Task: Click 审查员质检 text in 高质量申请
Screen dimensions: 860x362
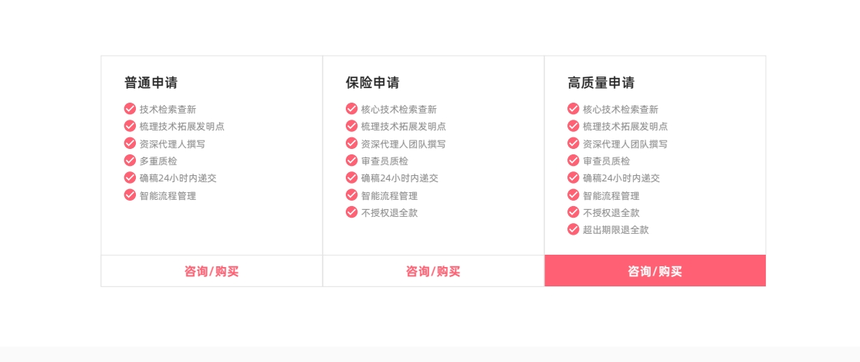Action: [607, 161]
